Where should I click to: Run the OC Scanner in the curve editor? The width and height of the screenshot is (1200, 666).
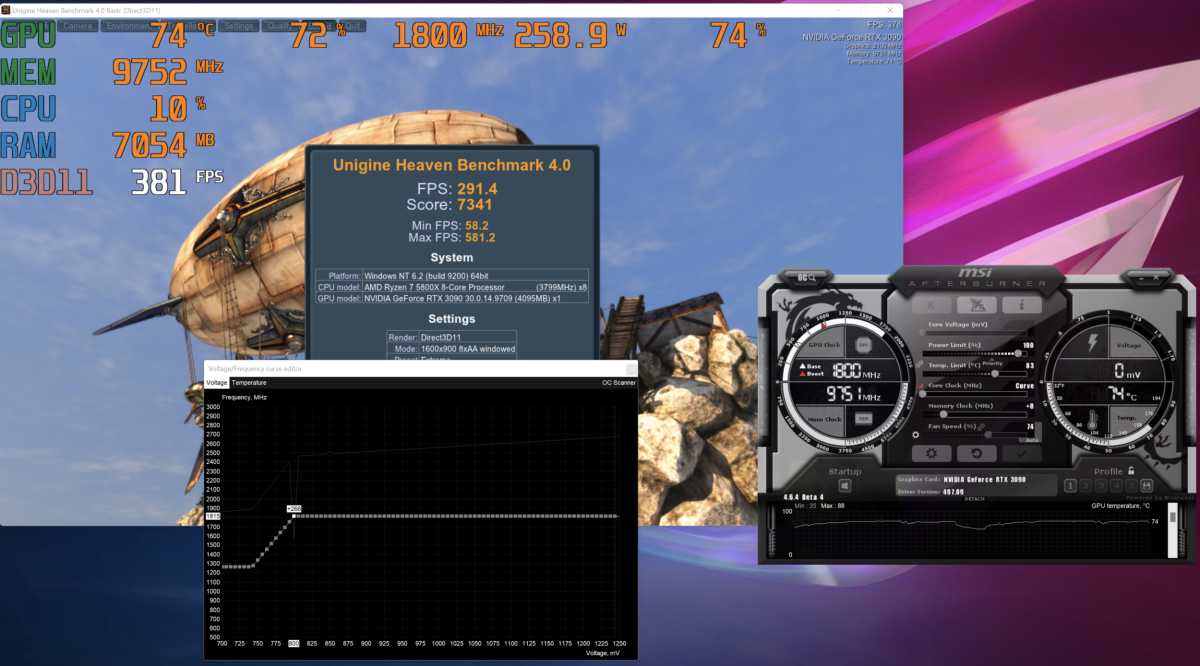pyautogui.click(x=618, y=384)
